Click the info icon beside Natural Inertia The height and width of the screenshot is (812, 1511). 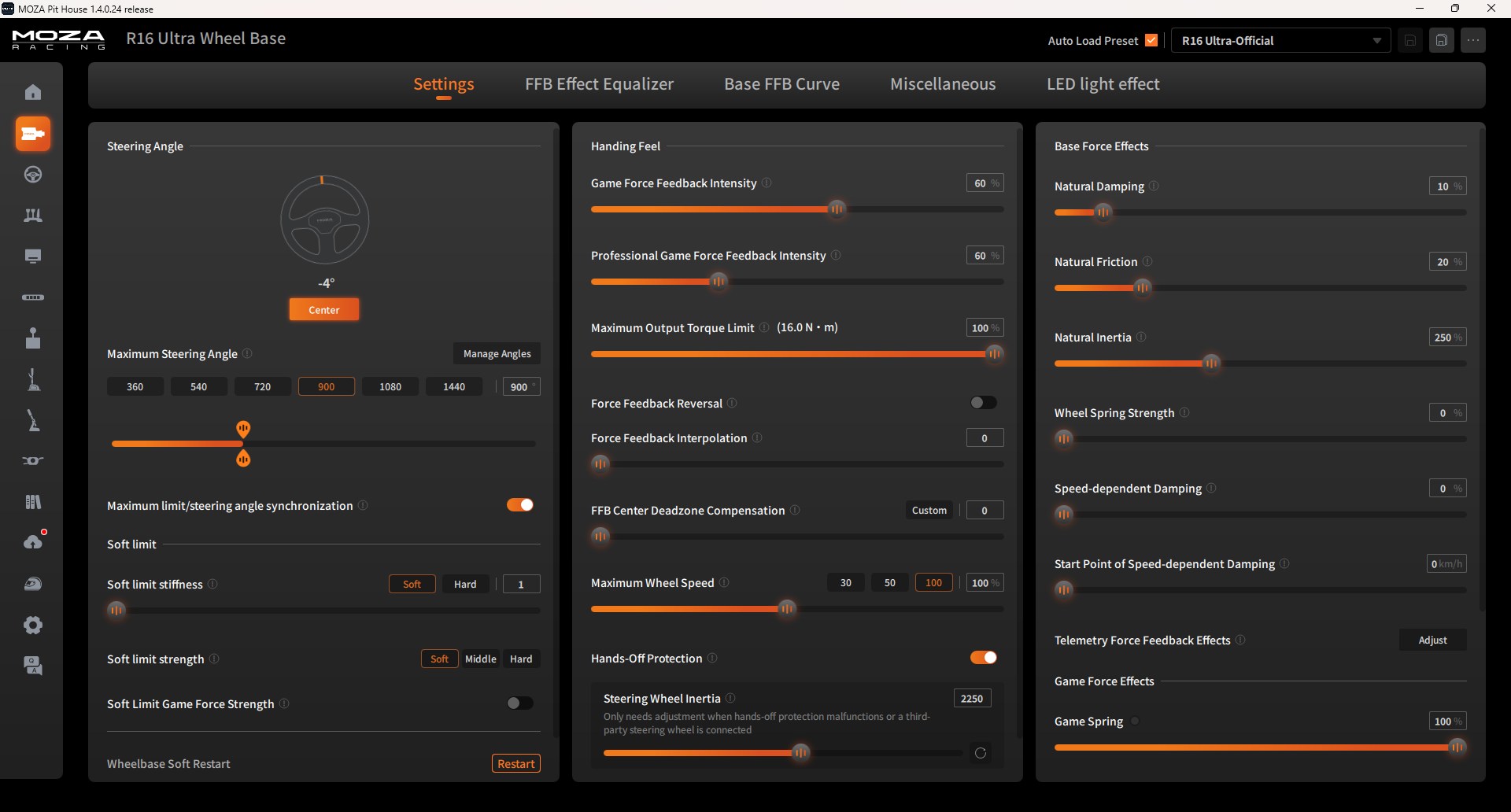1141,337
